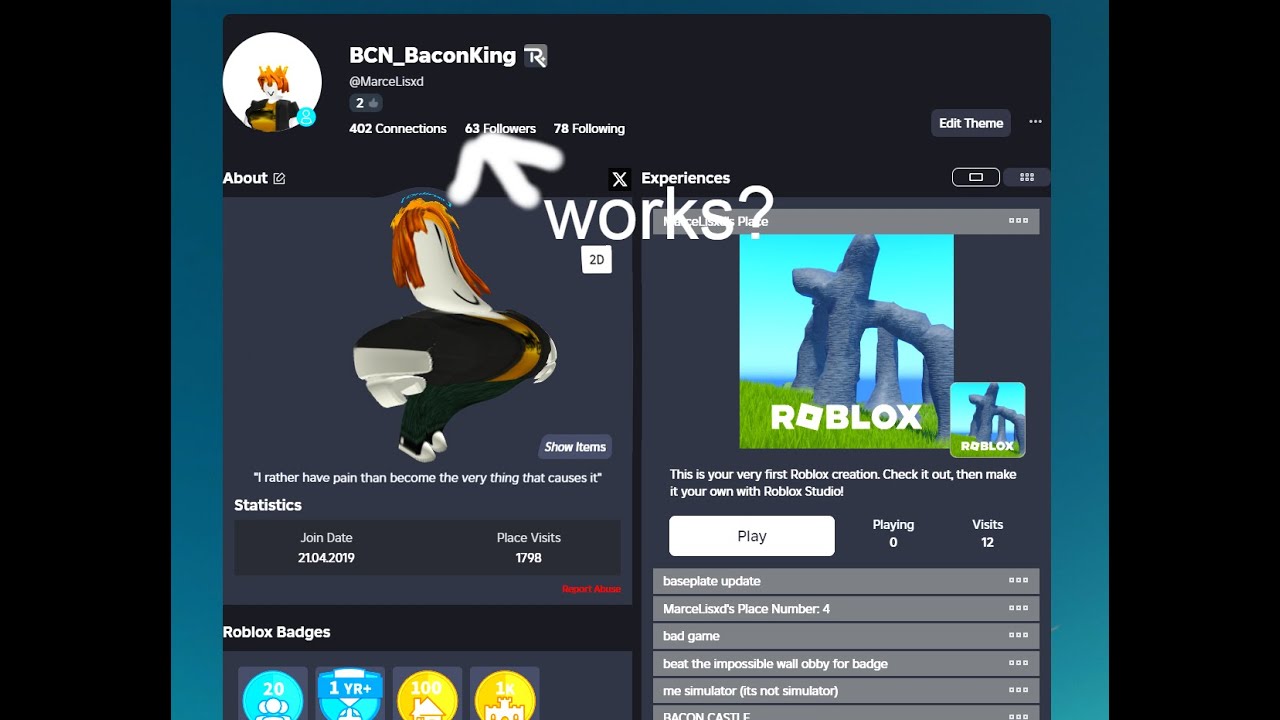Open the 63 Followers list
Viewport: 1280px width, 720px height.
(x=500, y=128)
